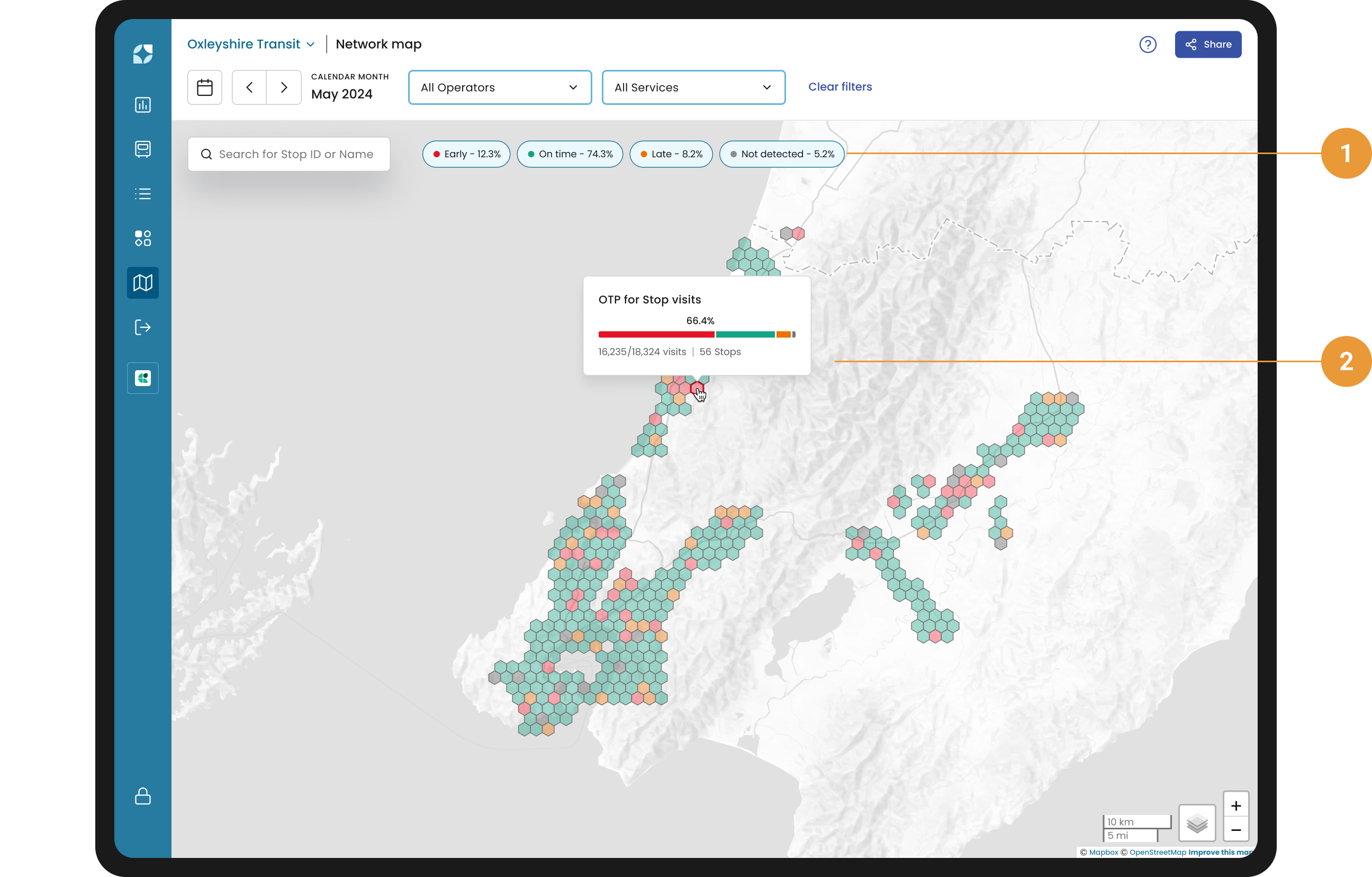This screenshot has height=877, width=1372.
Task: Click the red Early segment of OTP bar
Action: tap(656, 334)
